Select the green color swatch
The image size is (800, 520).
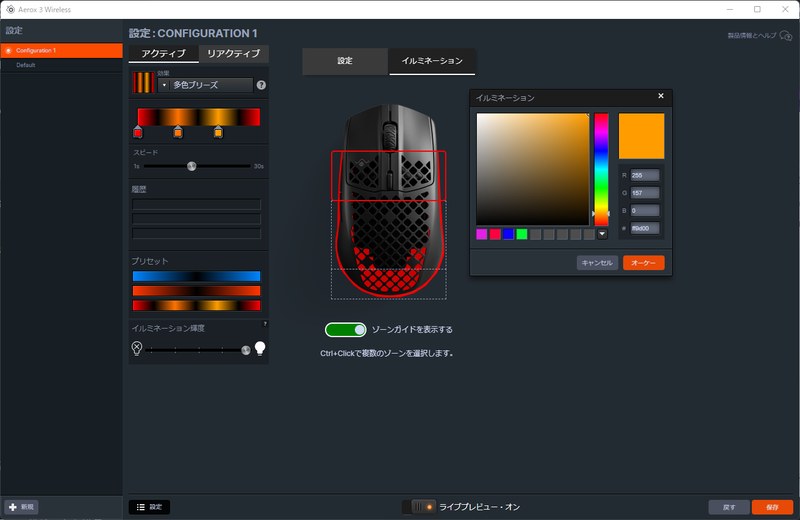(x=522, y=234)
